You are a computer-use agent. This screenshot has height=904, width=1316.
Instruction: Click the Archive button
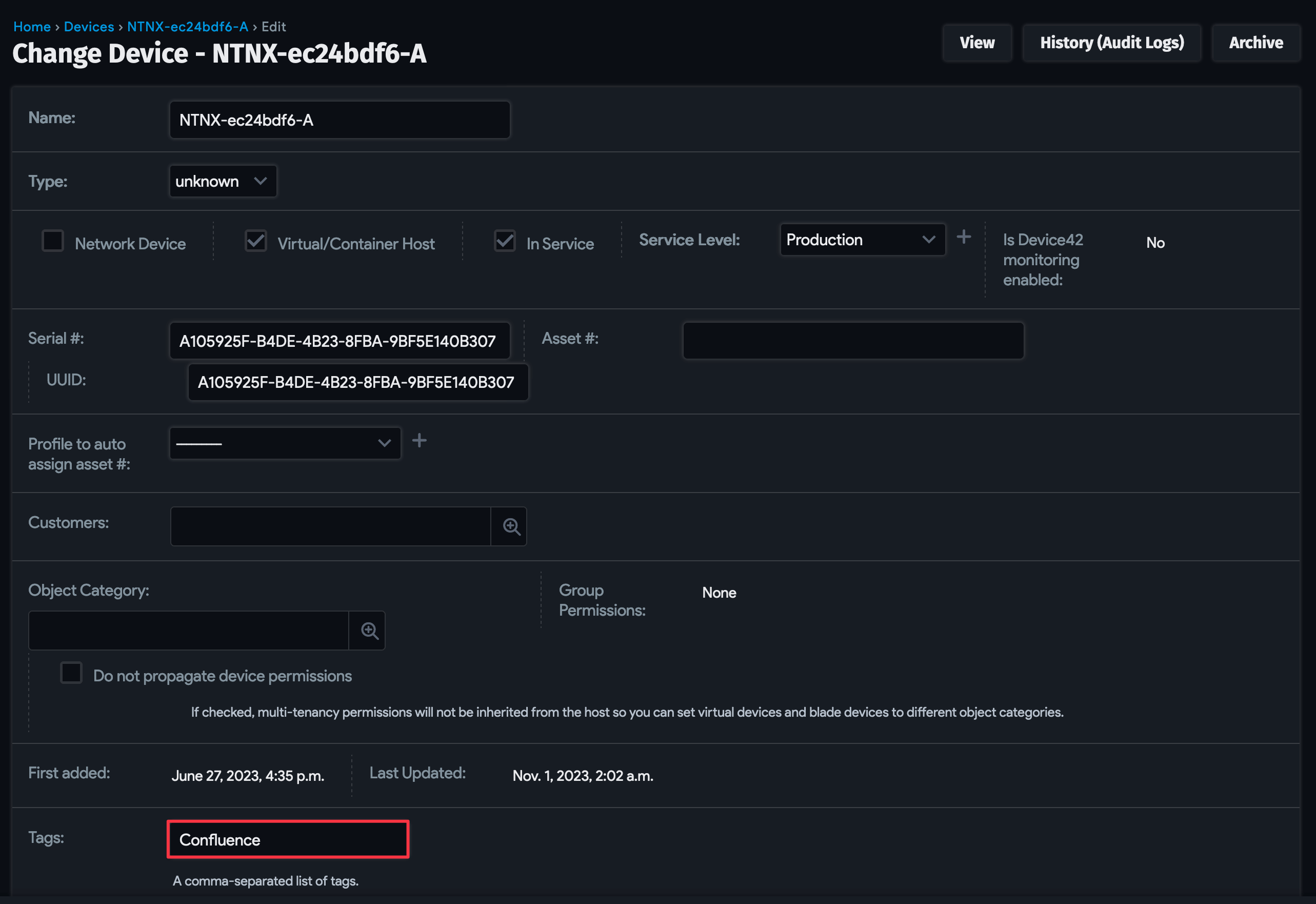coord(1255,43)
